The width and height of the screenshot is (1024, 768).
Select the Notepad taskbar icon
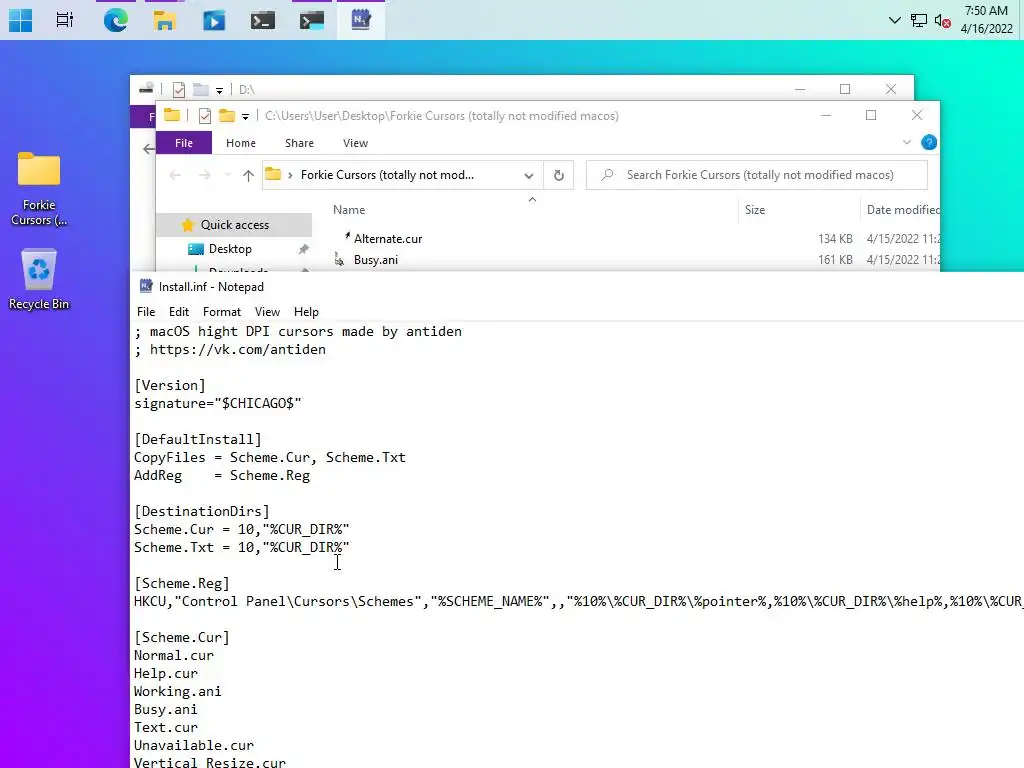pyautogui.click(x=360, y=20)
